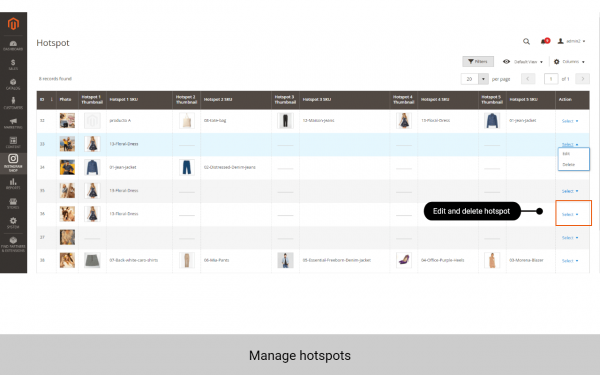This screenshot has height=375, width=600.
Task: Click the jean jacket thumbnail in row 34
Action: click(x=92, y=167)
